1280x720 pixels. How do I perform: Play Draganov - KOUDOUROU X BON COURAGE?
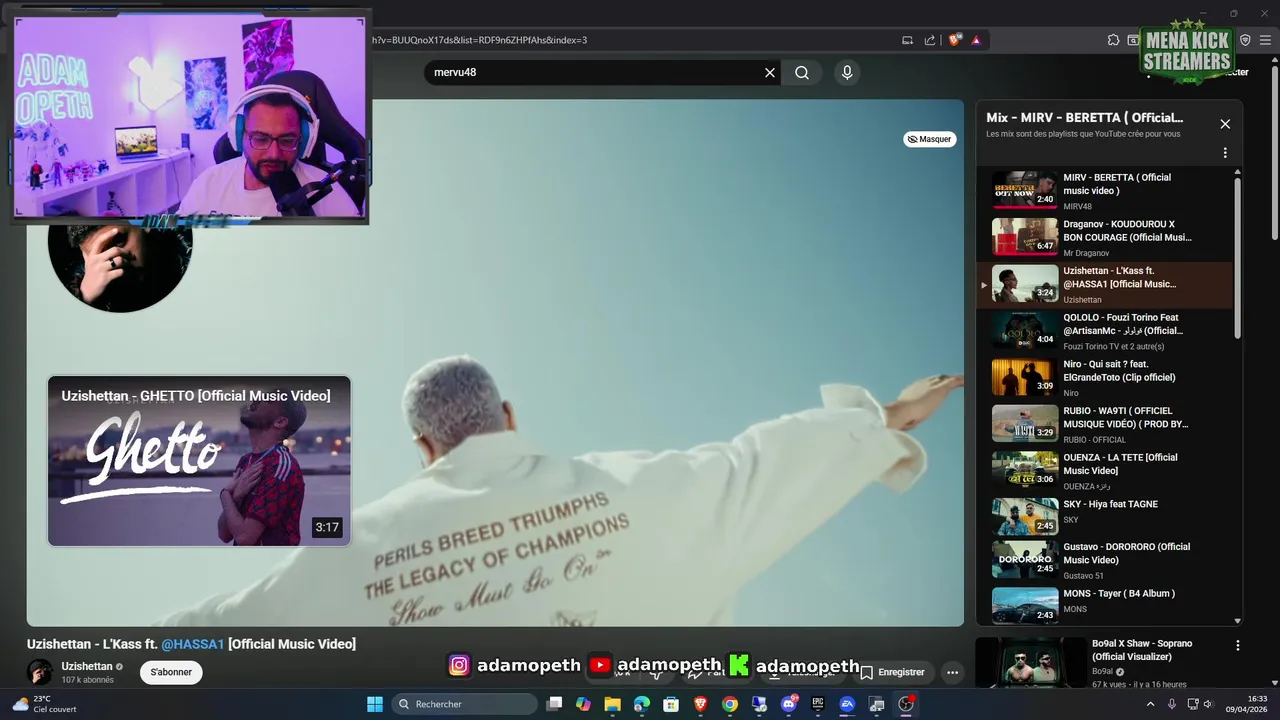pyautogui.click(x=1105, y=237)
